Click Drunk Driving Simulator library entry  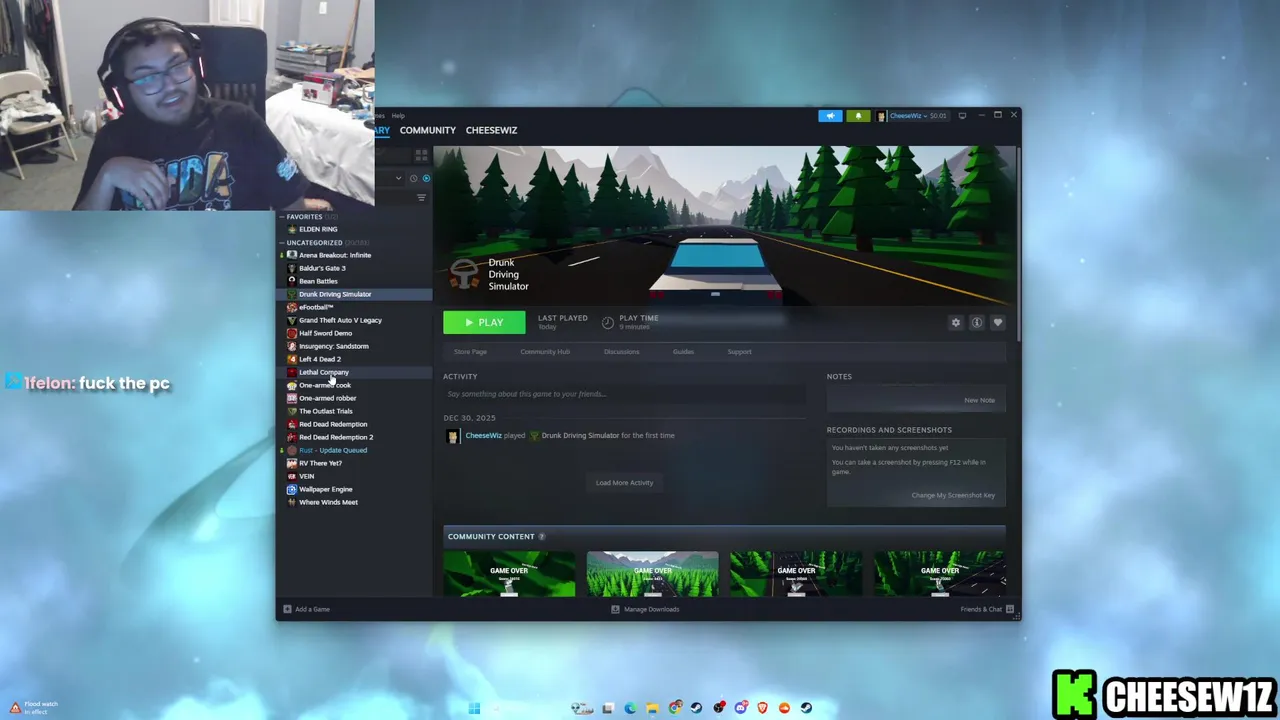pos(354,294)
